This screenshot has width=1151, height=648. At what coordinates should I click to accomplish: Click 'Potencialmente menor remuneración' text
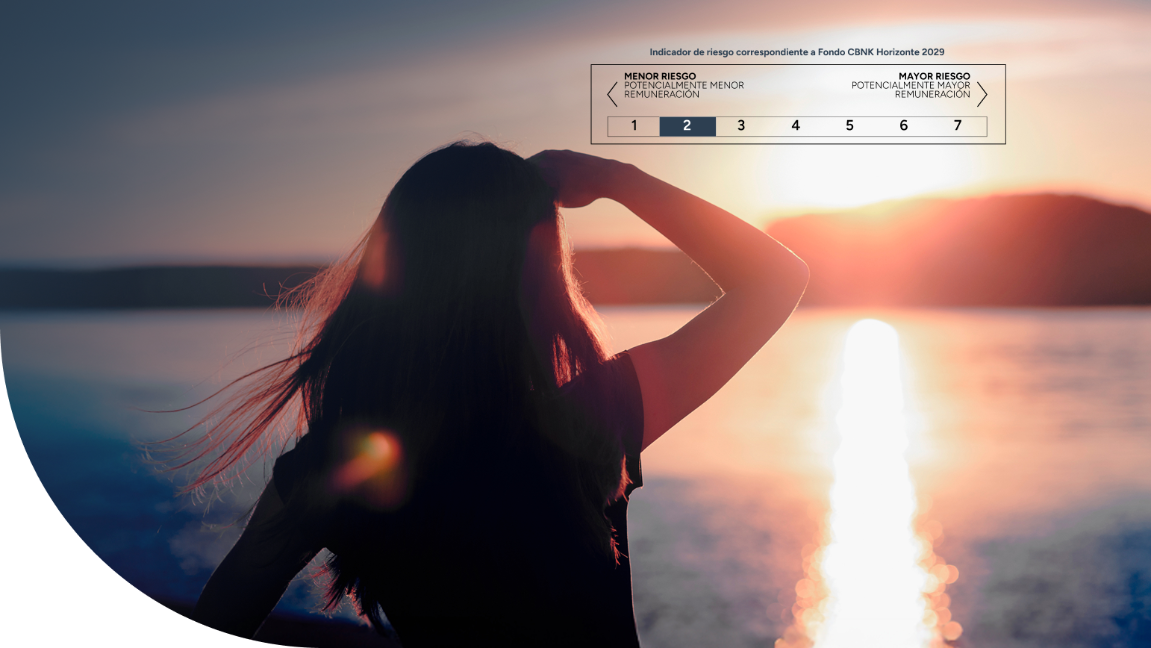coord(684,90)
